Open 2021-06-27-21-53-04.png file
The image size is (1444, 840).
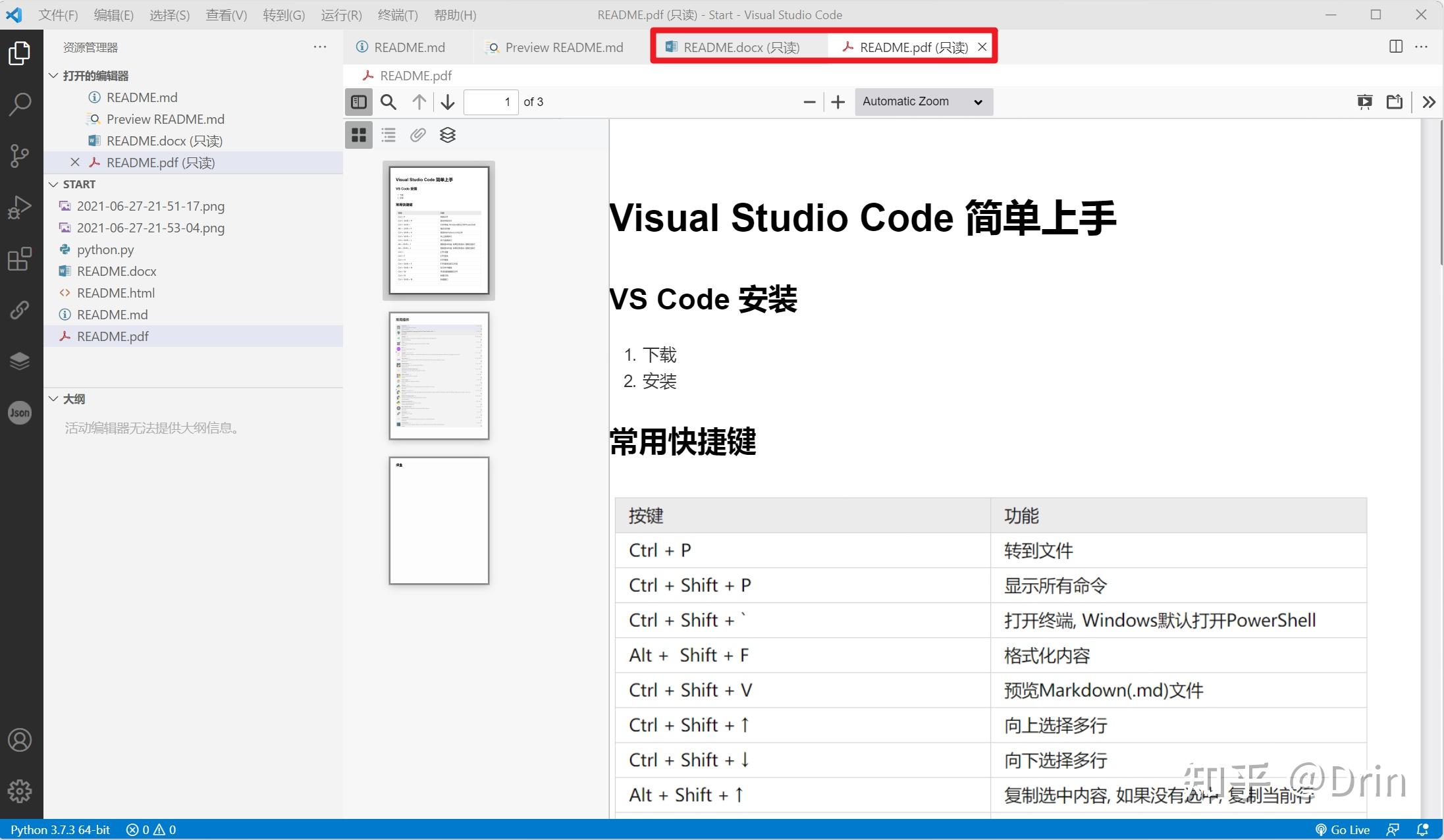point(194,228)
